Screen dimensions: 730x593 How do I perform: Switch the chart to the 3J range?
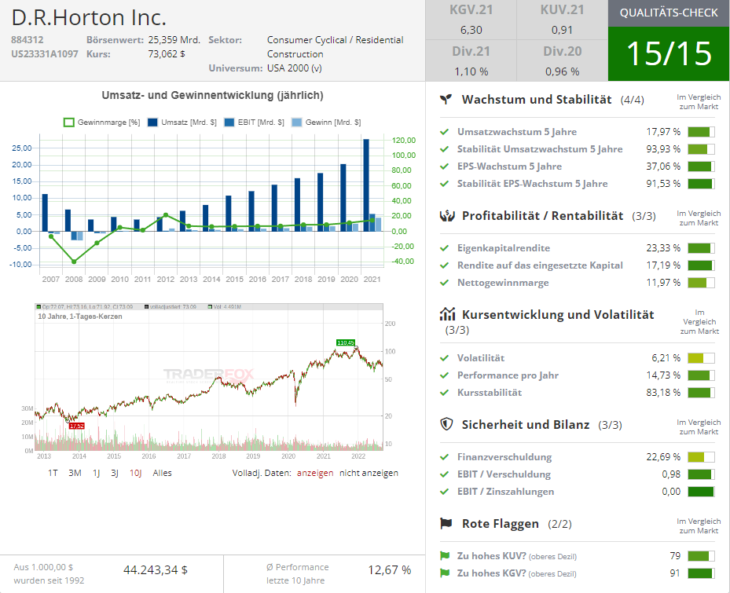coord(115,473)
